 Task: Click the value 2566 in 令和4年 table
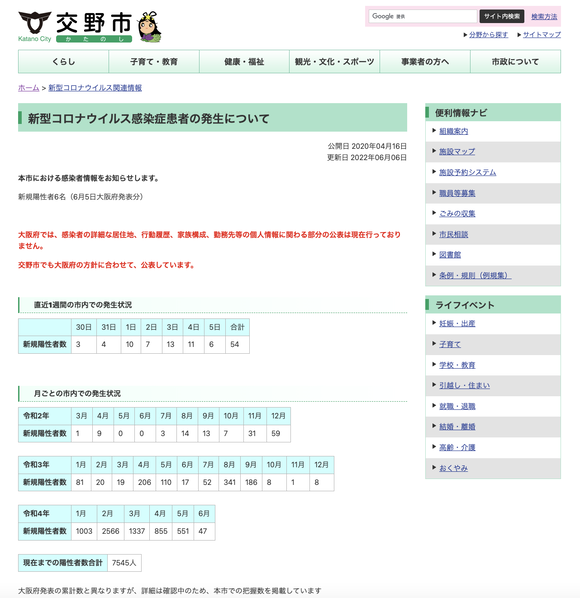(x=111, y=531)
